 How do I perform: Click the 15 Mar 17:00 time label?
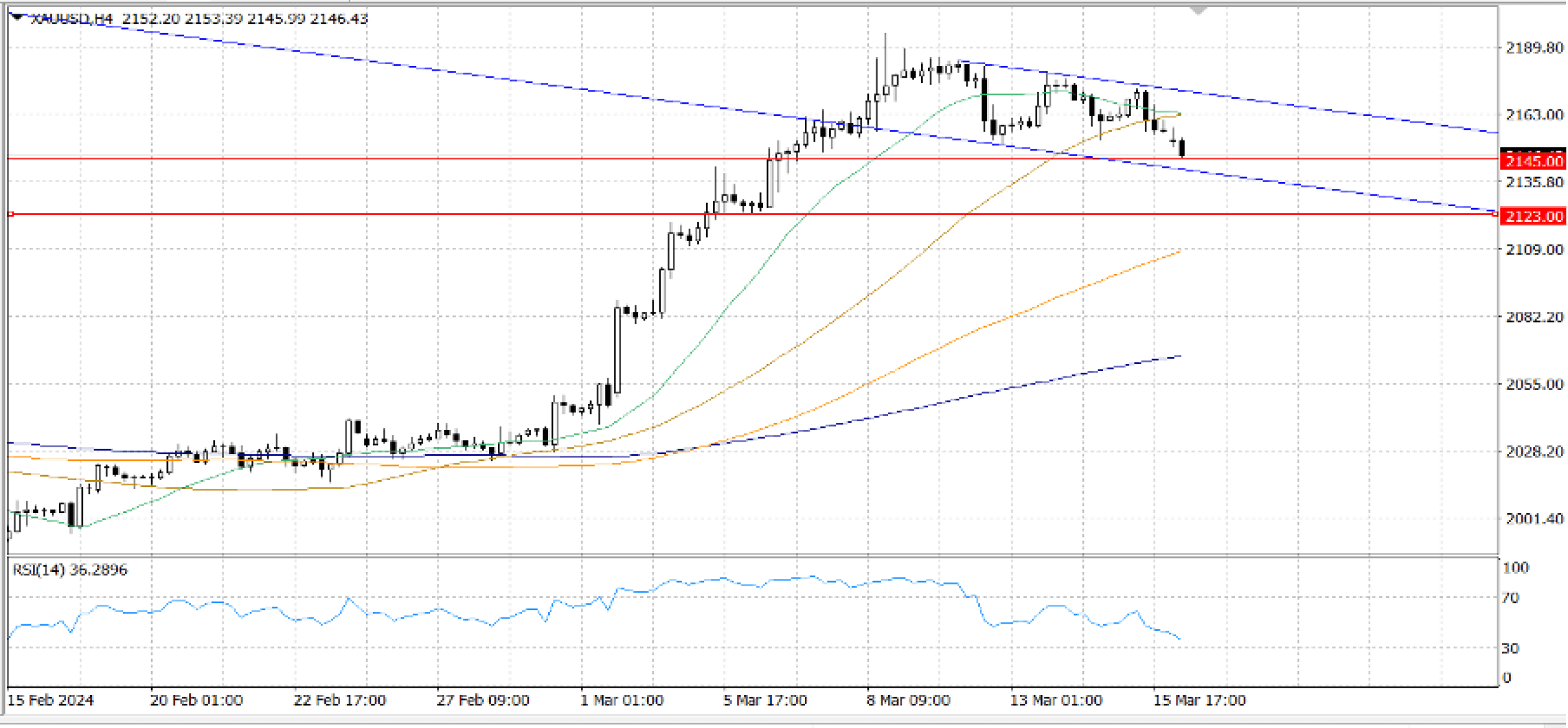pyautogui.click(x=1199, y=701)
